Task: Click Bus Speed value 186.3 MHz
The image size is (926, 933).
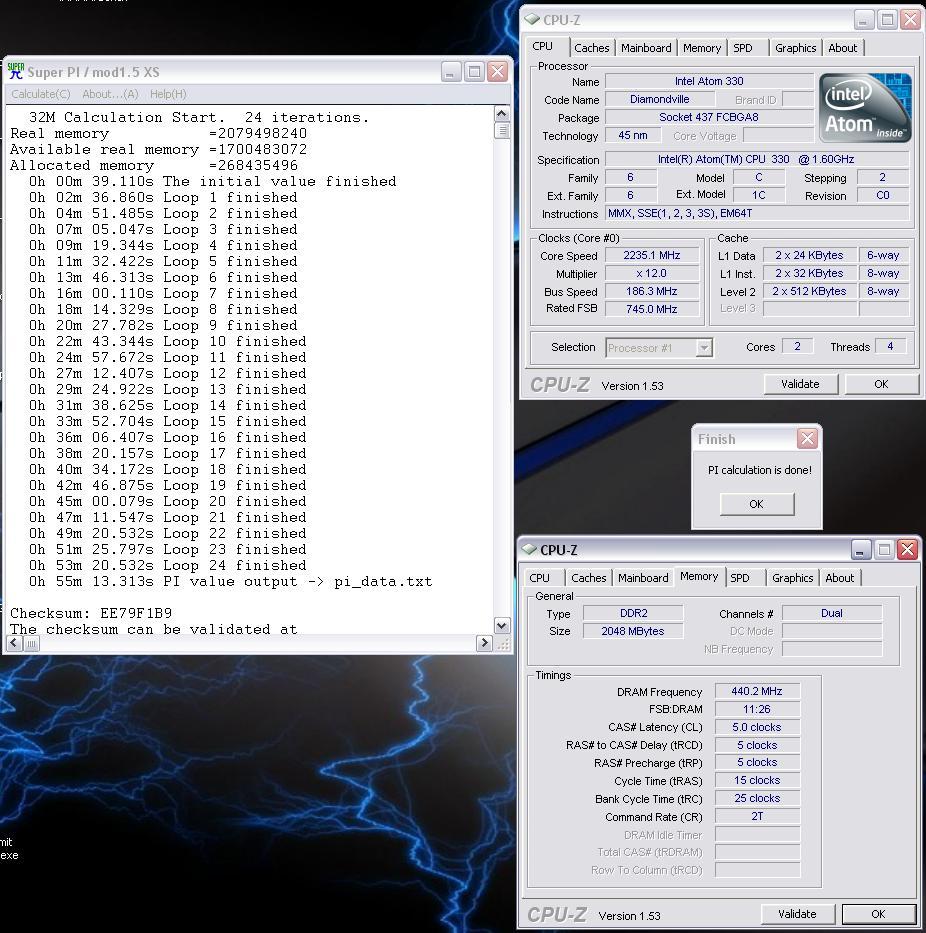Action: (x=652, y=291)
